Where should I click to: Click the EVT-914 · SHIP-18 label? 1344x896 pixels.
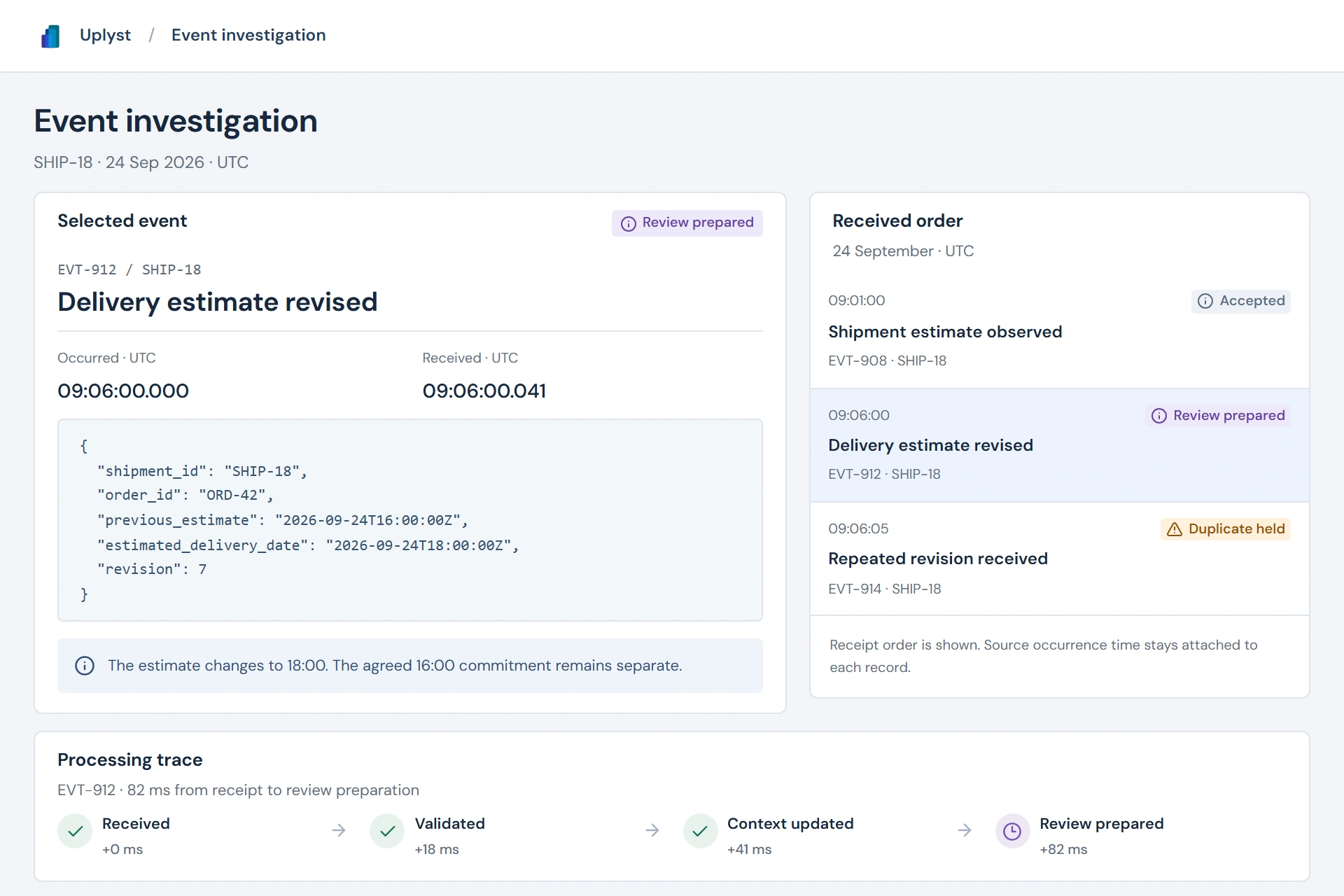pos(885,589)
